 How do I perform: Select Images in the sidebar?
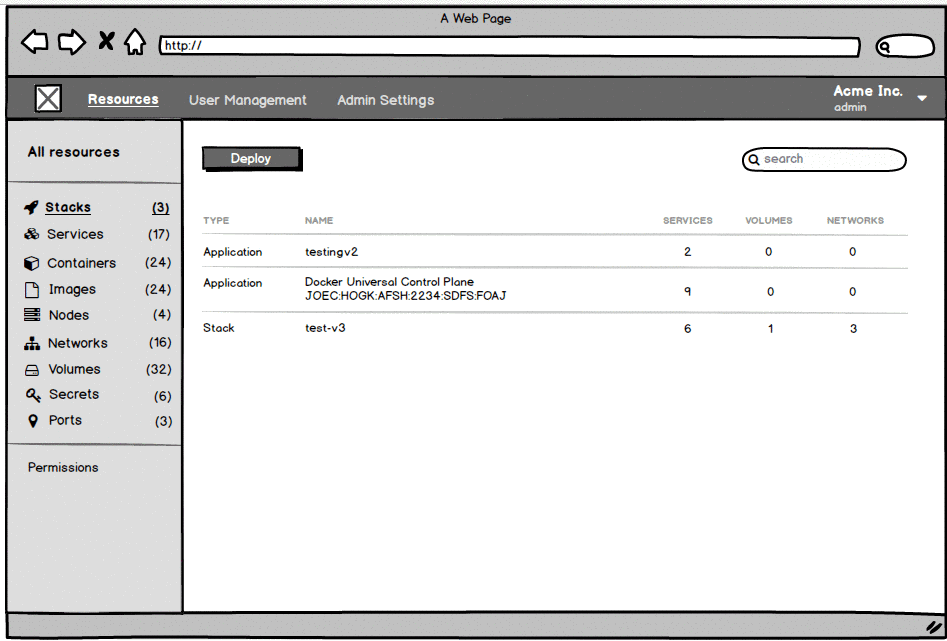pyautogui.click(x=72, y=290)
